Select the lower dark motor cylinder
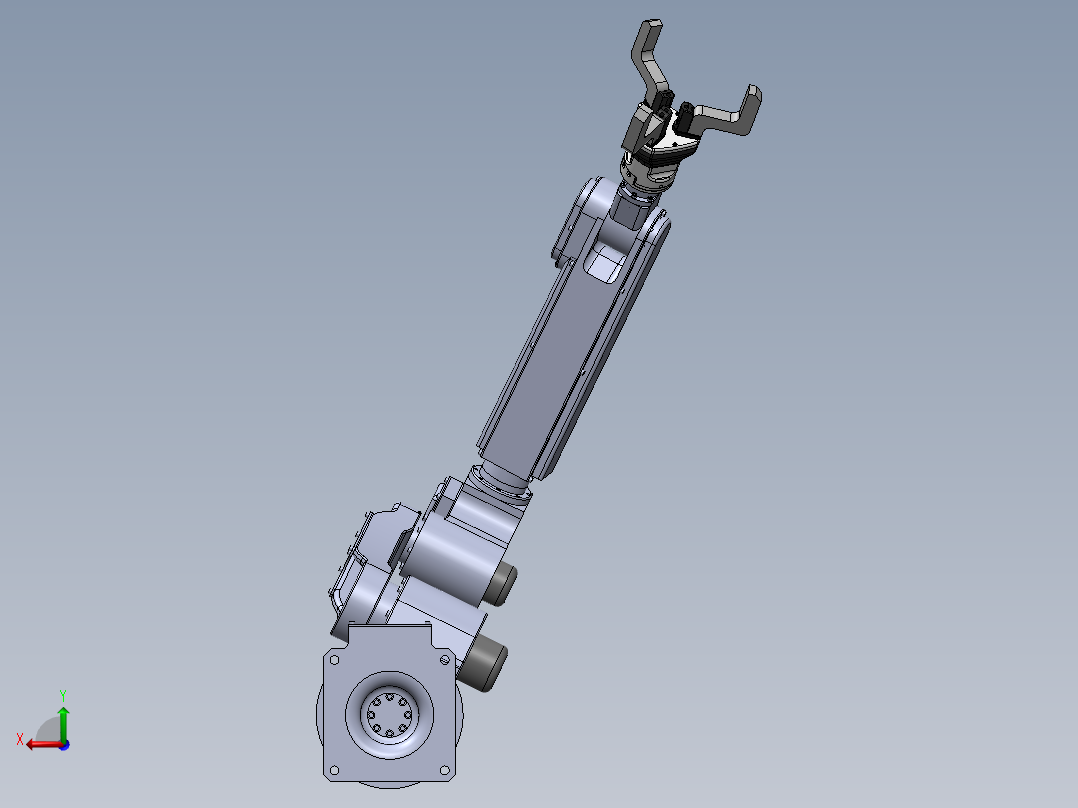1078x808 pixels. tap(484, 662)
